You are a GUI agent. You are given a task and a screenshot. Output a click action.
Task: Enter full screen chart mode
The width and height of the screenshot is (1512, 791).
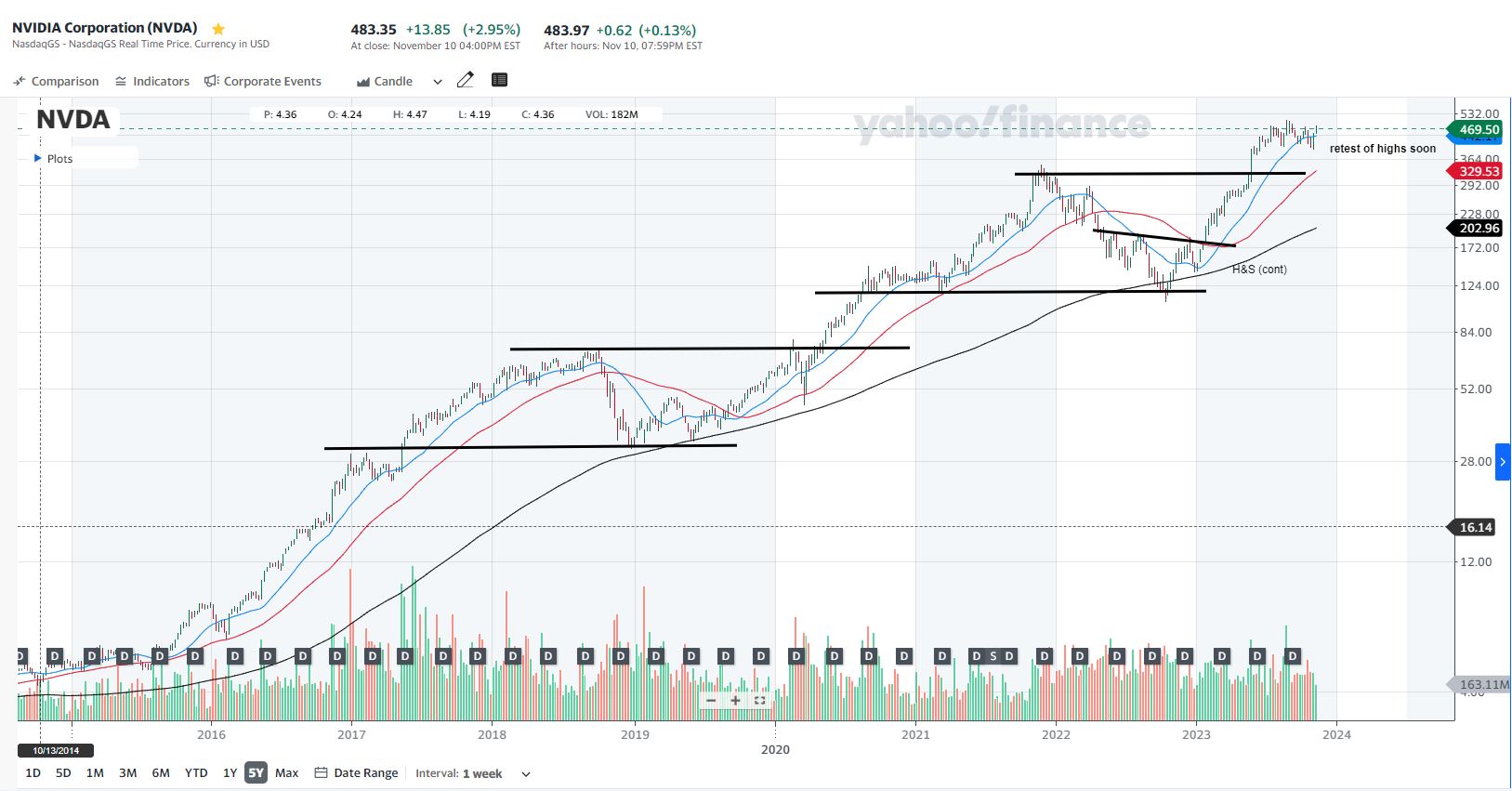759,701
